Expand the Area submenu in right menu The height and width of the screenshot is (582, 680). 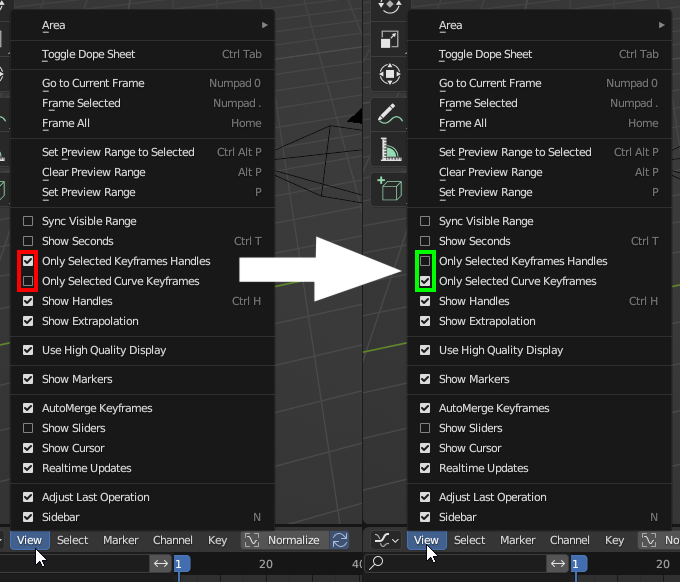pos(539,25)
